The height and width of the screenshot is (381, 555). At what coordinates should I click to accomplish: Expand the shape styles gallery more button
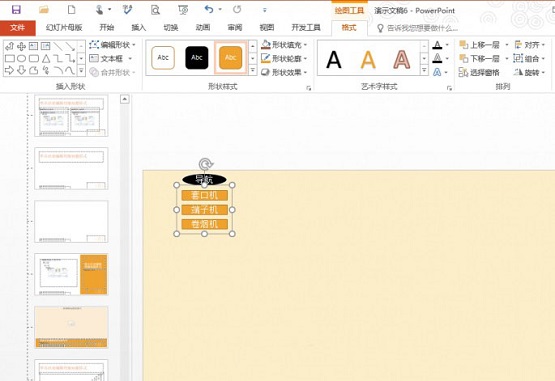point(253,70)
